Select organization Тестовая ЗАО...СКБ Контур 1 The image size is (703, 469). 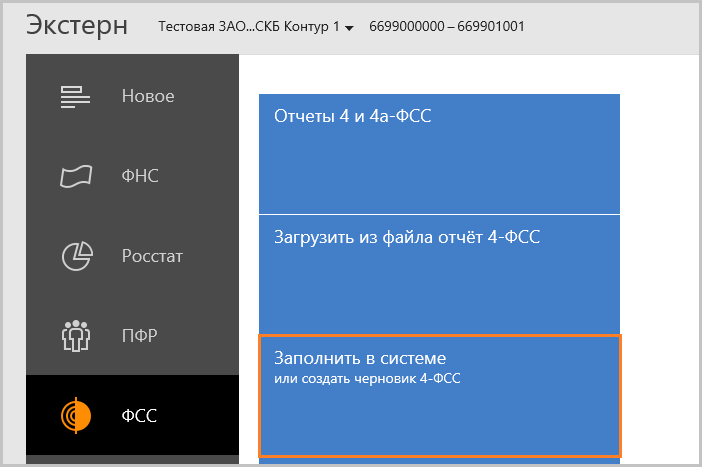(x=249, y=27)
